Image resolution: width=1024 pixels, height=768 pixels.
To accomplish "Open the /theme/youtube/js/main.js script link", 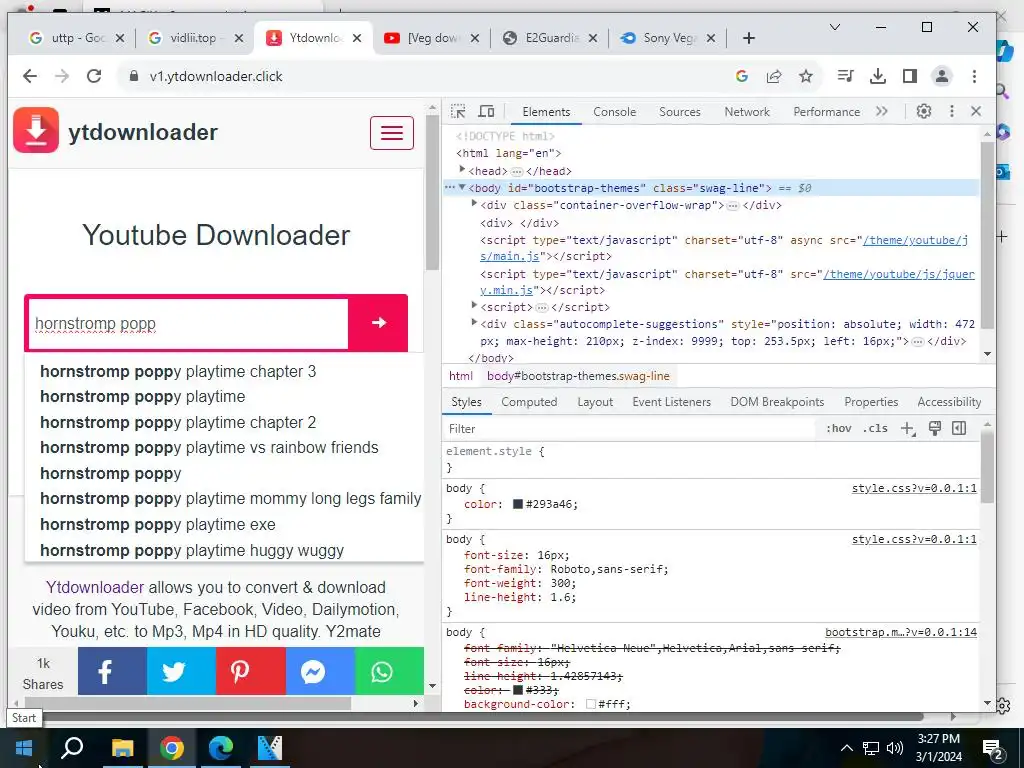I will coord(915,240).
